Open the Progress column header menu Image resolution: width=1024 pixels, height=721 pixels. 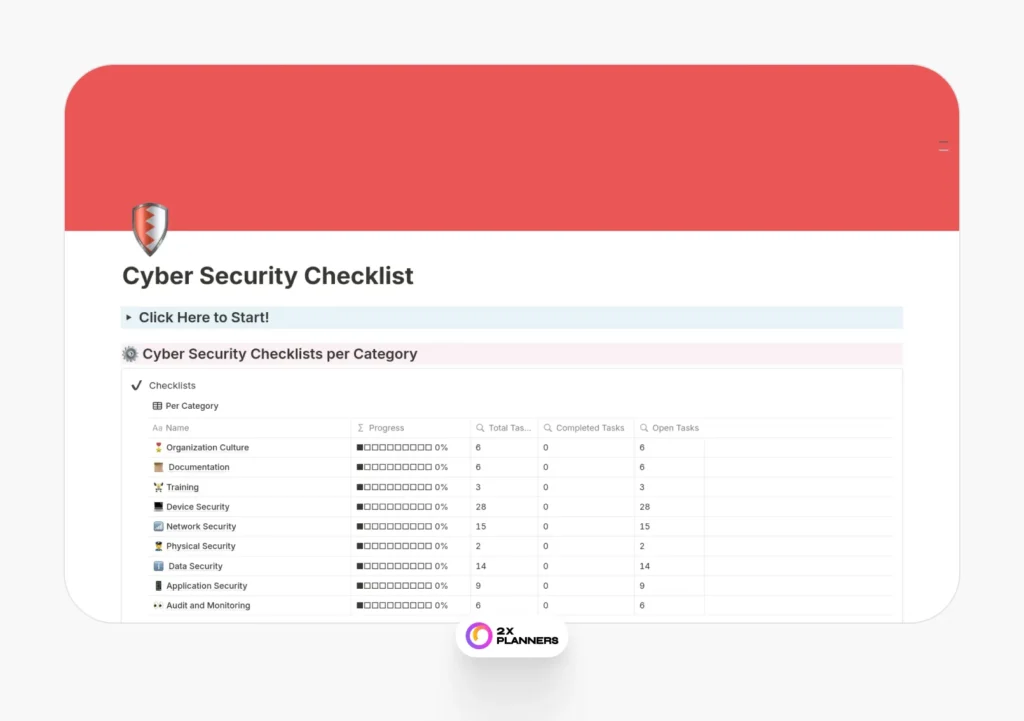386,428
